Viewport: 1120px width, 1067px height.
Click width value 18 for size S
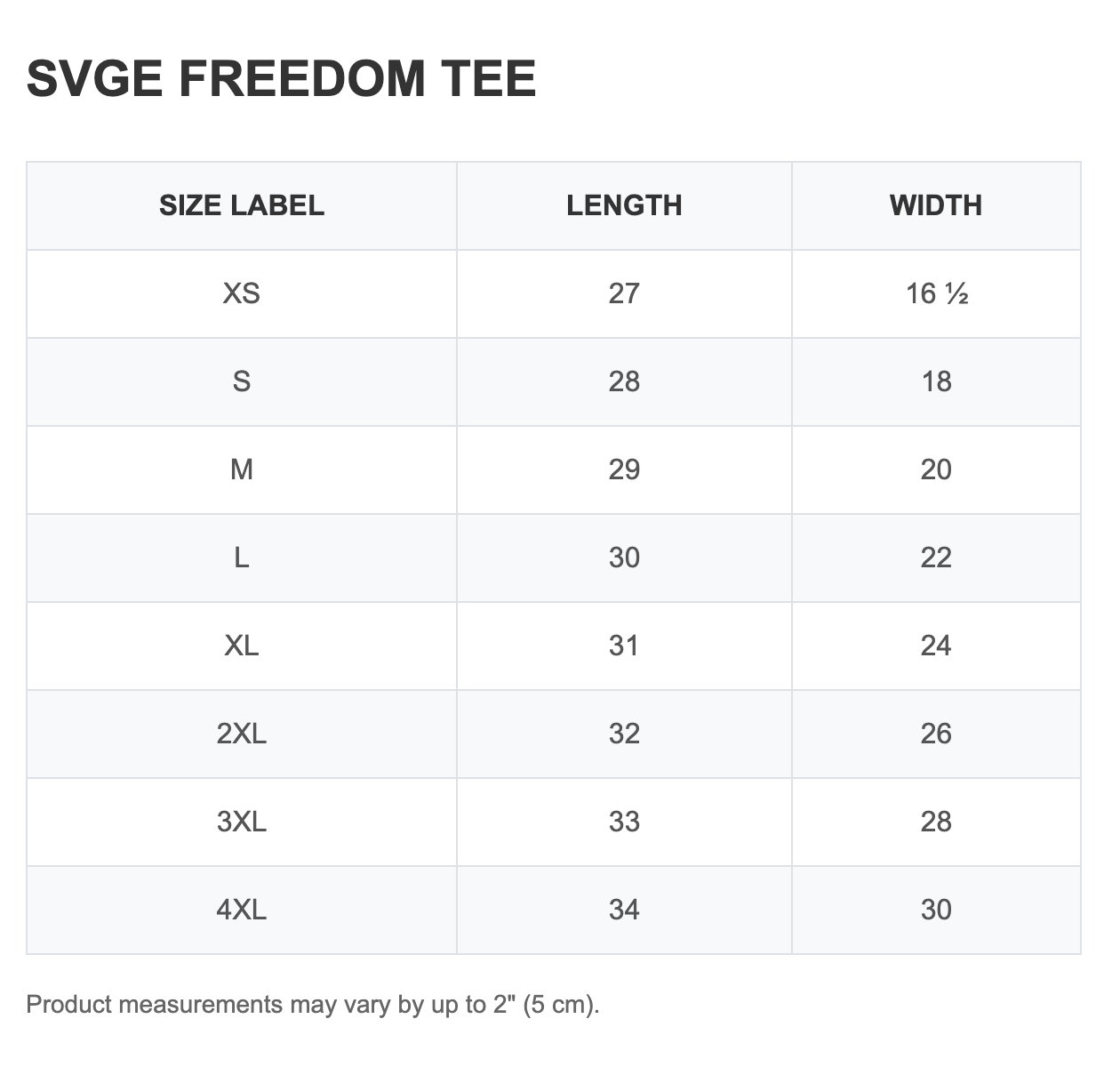tap(936, 381)
